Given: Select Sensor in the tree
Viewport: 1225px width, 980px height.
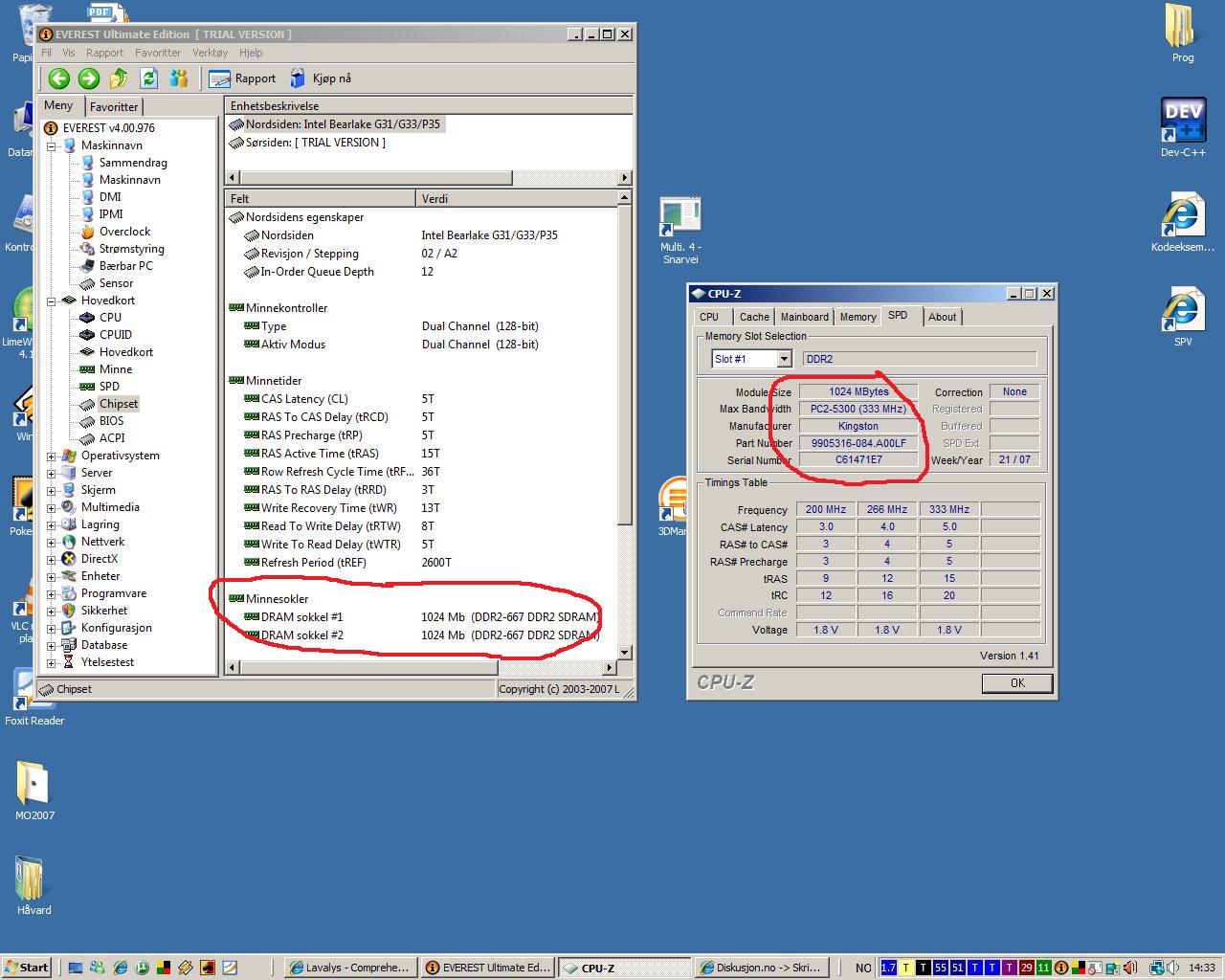Looking at the screenshot, I should (116, 283).
